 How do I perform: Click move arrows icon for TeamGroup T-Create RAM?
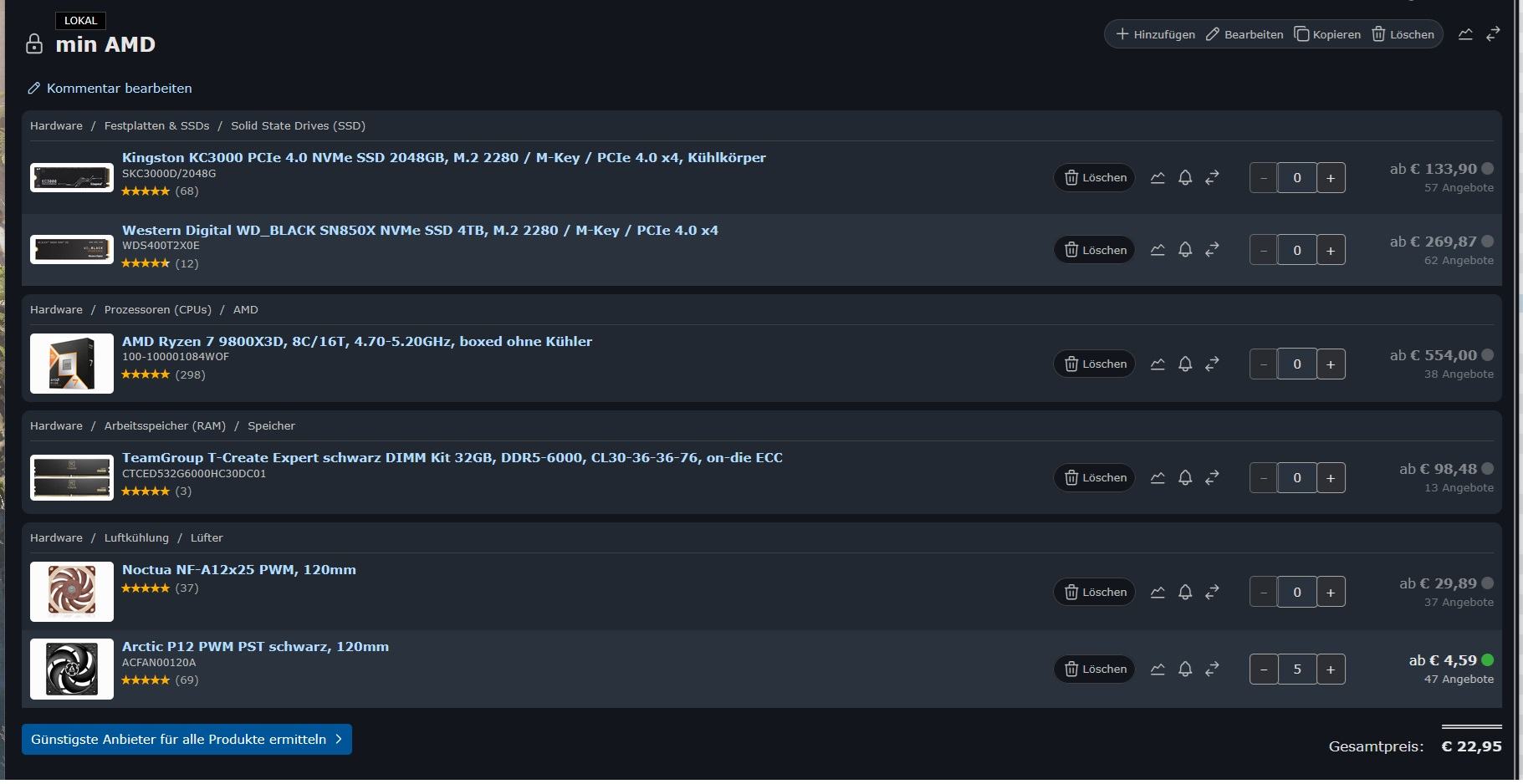point(1212,477)
